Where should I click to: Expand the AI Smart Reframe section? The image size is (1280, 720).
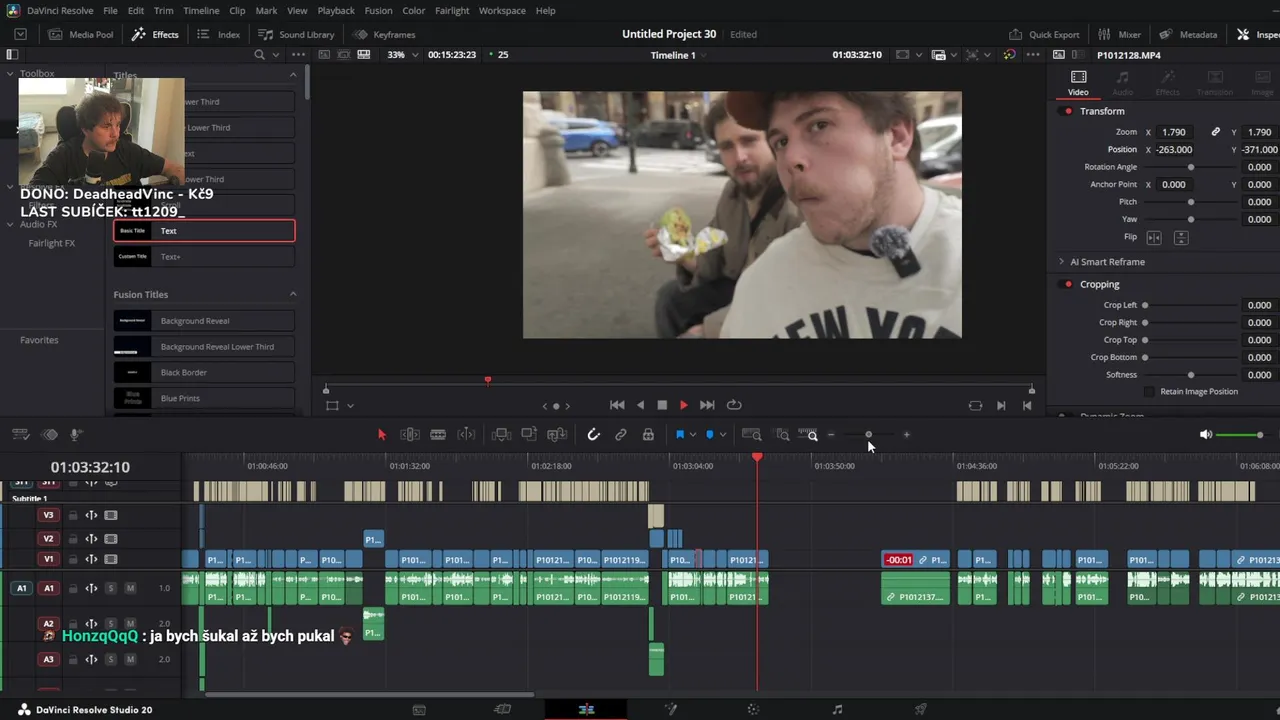point(1061,262)
